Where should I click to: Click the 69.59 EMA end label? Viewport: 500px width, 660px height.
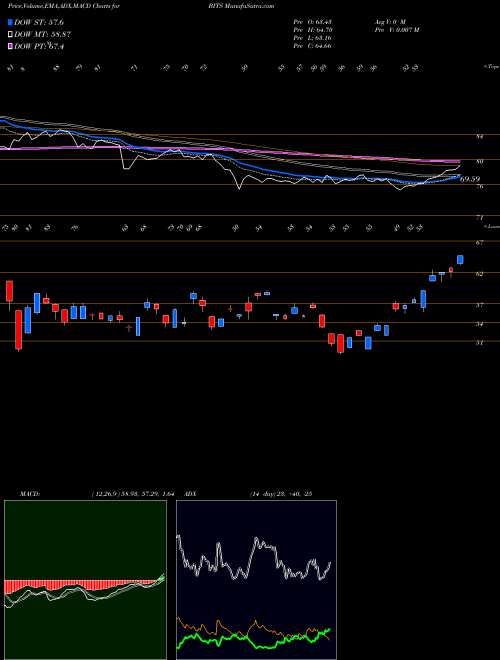click(x=470, y=179)
